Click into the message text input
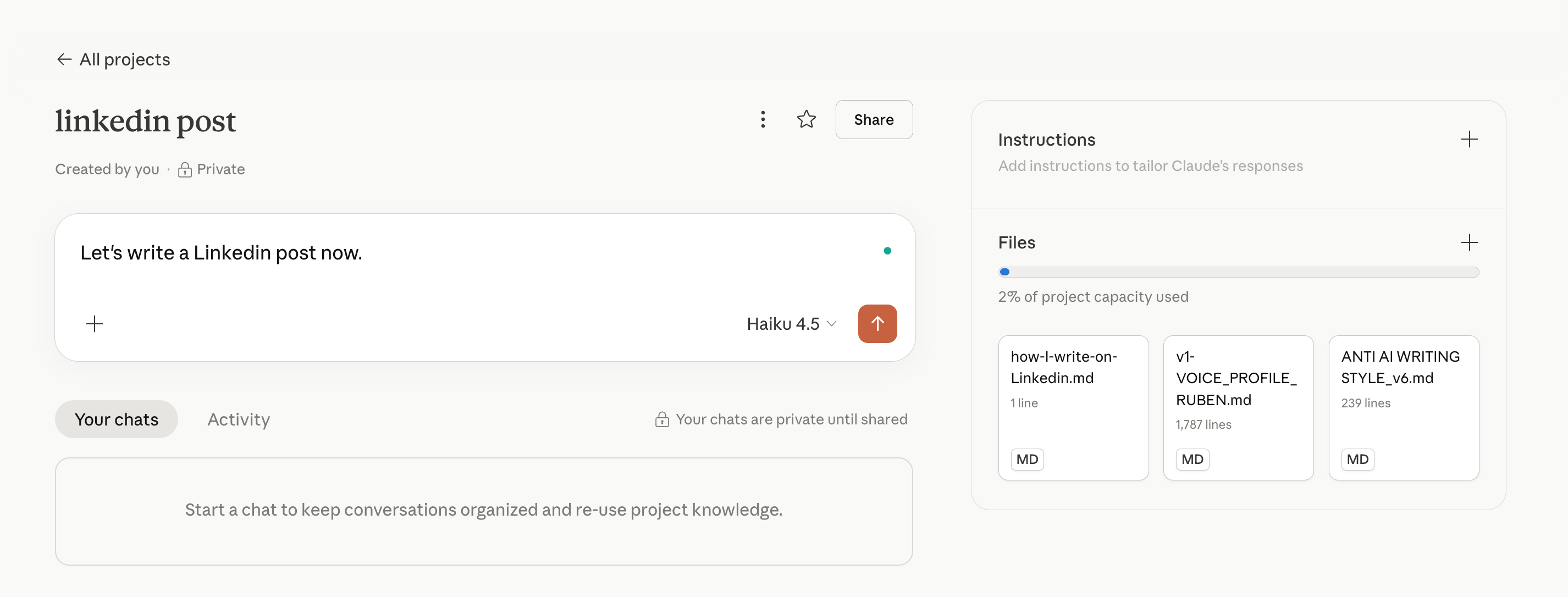 [x=426, y=253]
